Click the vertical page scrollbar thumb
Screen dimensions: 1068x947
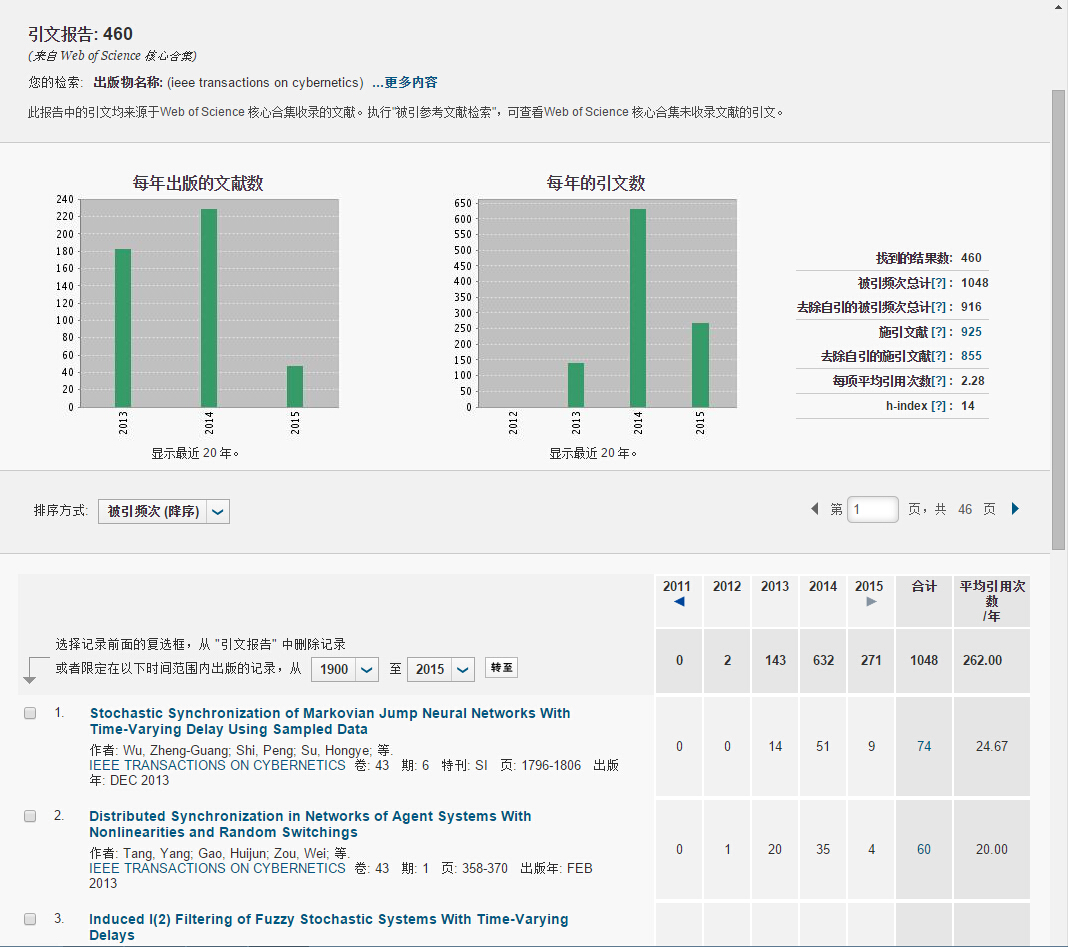pos(1058,320)
